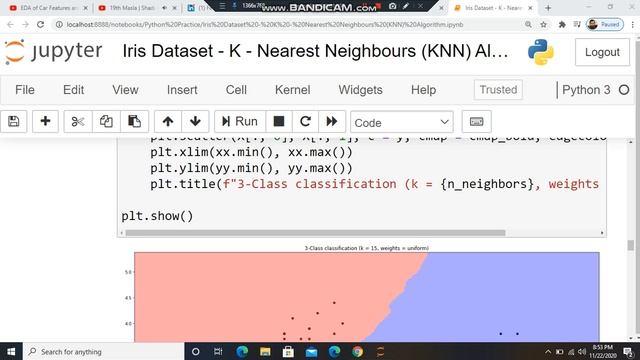
Task: Open the Kernel menu
Action: (293, 90)
